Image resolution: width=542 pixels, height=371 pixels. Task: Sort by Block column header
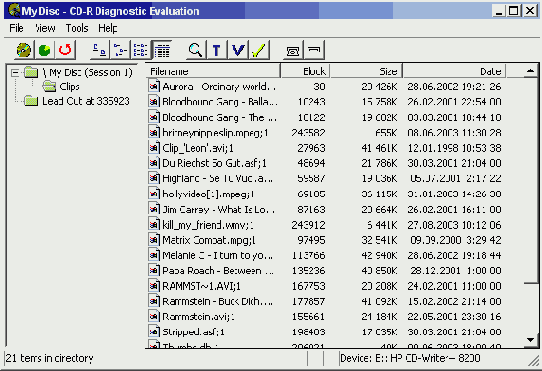coord(306,71)
